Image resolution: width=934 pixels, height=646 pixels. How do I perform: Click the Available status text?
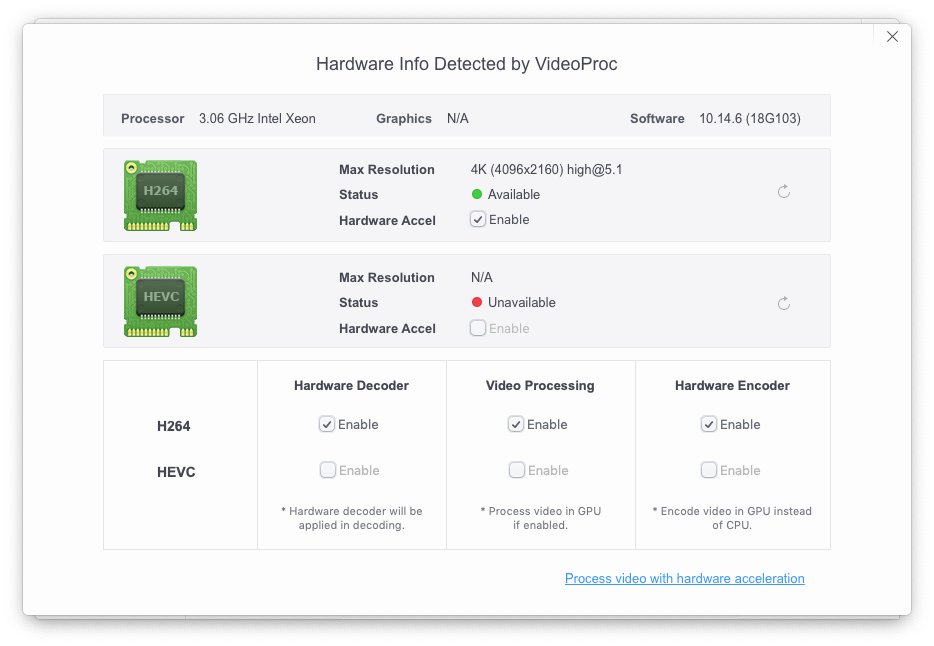[x=514, y=194]
